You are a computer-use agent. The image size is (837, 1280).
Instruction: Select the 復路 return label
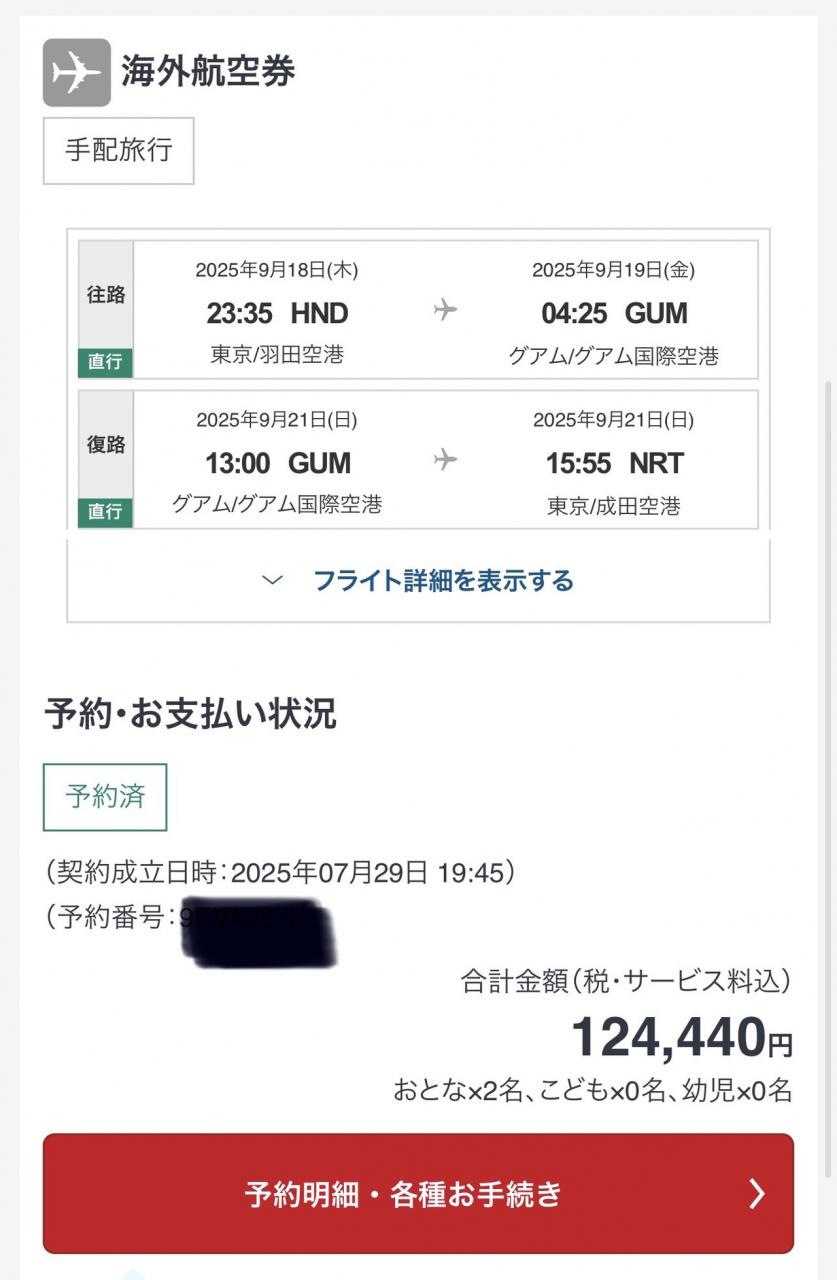tap(105, 445)
